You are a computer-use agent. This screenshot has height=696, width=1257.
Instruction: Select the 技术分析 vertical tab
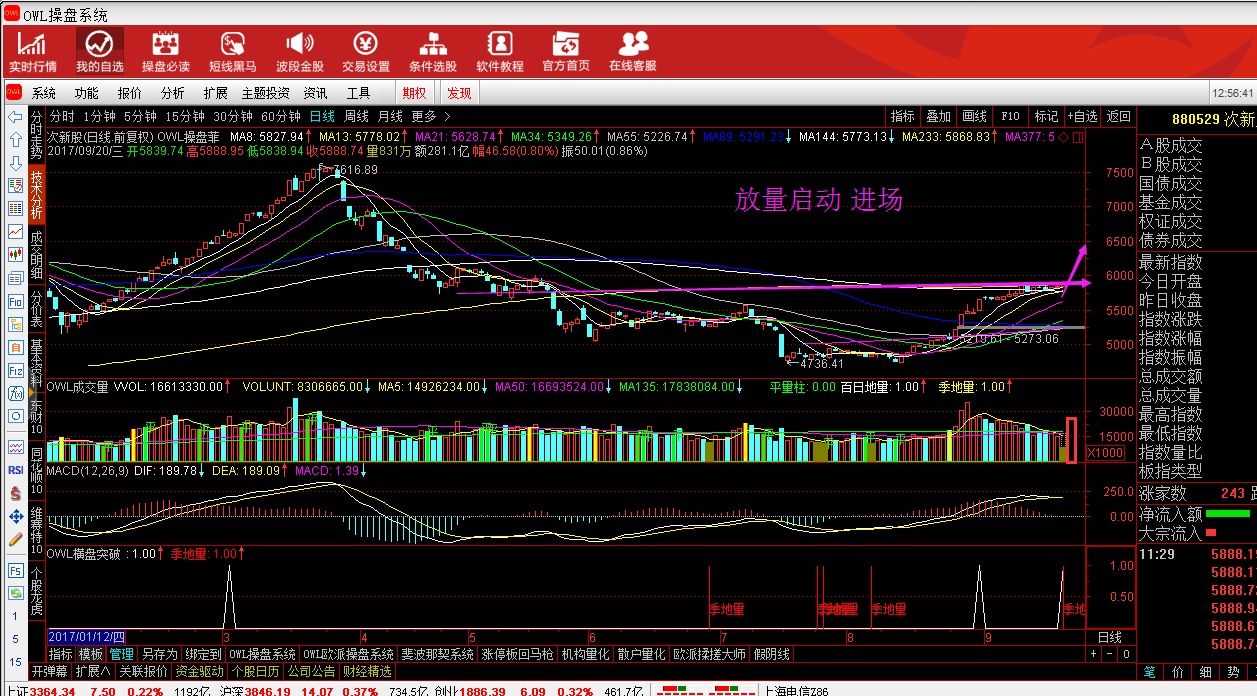pyautogui.click(x=36, y=194)
